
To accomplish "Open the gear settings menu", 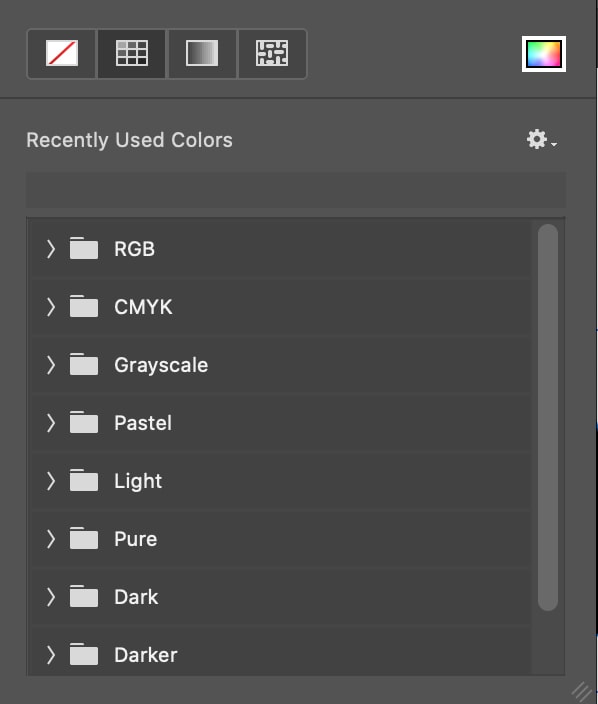I will point(541,140).
